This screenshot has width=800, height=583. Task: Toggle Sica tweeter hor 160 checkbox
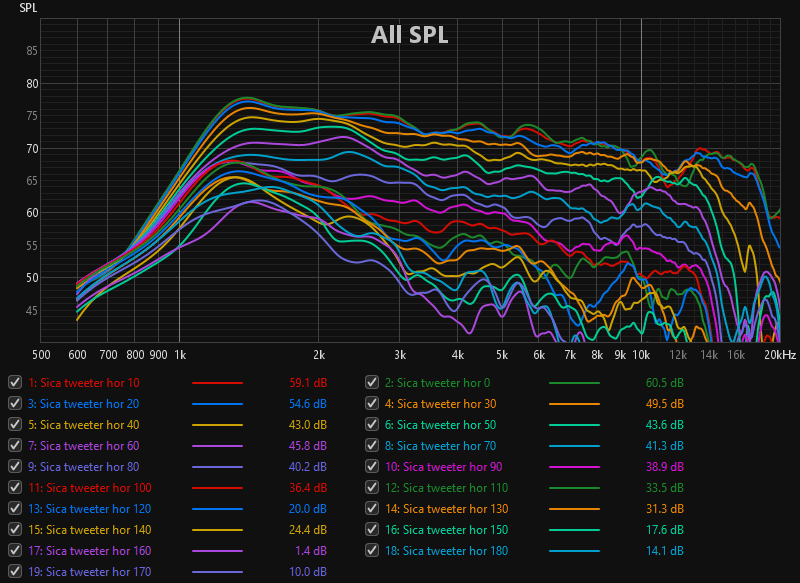coord(15,550)
